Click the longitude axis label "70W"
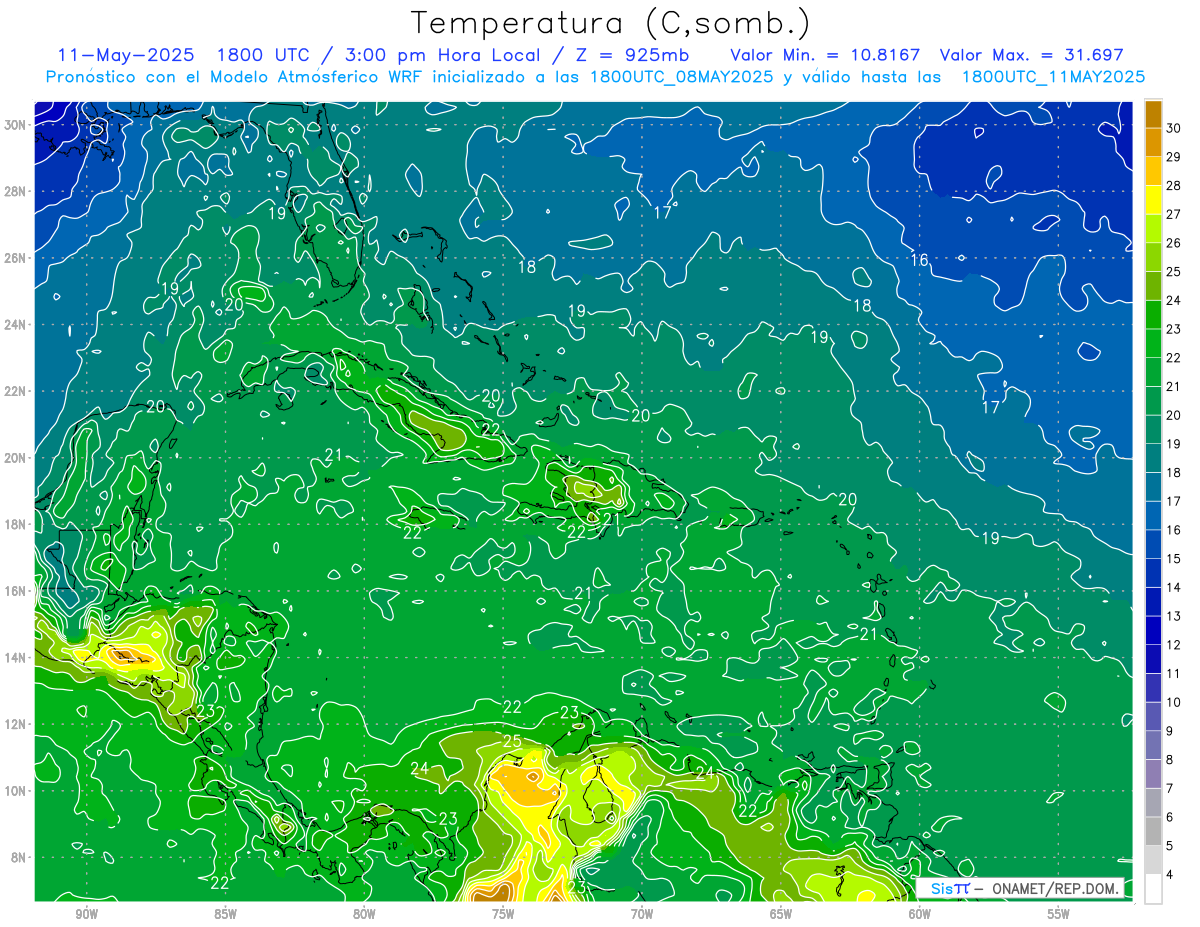This screenshot has width=1200, height=927. tap(642, 914)
